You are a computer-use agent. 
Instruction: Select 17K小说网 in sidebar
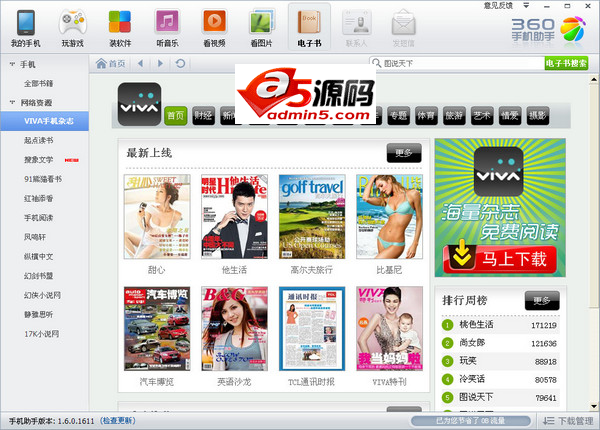point(42,334)
